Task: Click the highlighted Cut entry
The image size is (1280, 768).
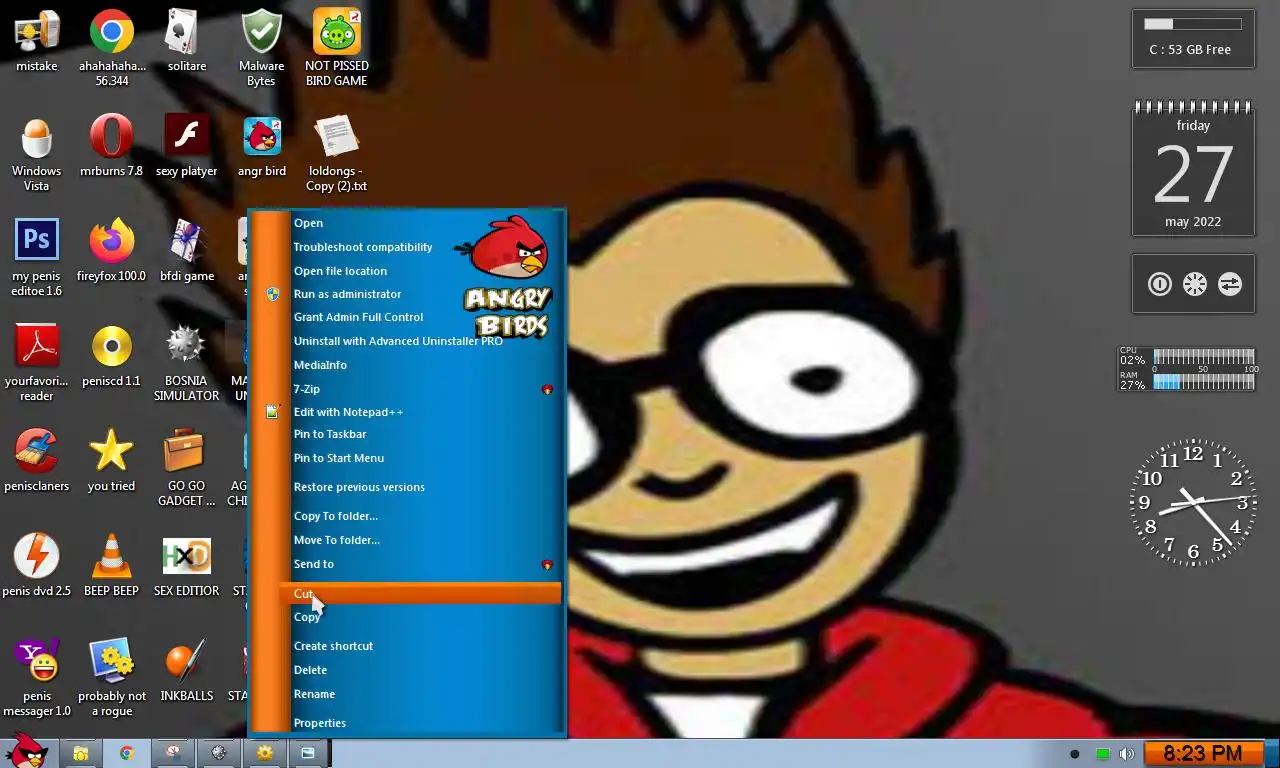Action: pos(421,594)
